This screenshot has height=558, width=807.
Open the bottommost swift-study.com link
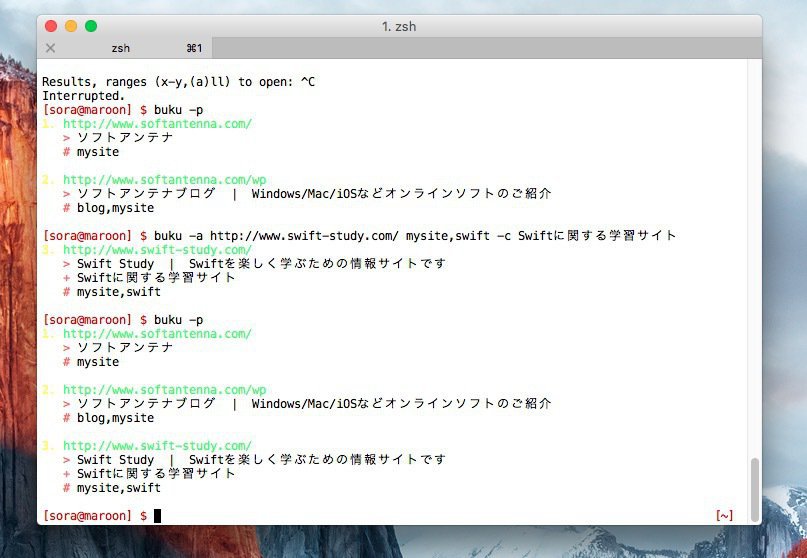click(157, 446)
